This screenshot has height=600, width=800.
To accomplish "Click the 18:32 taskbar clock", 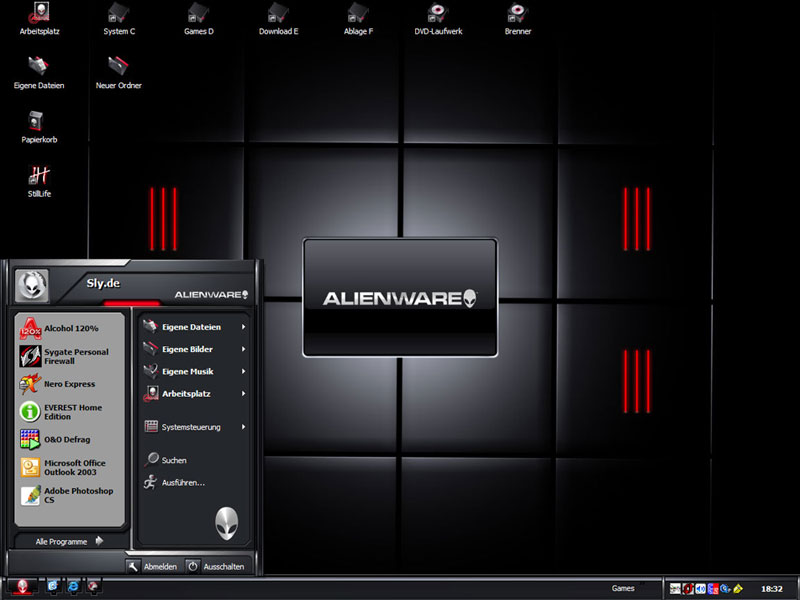I will (771, 589).
